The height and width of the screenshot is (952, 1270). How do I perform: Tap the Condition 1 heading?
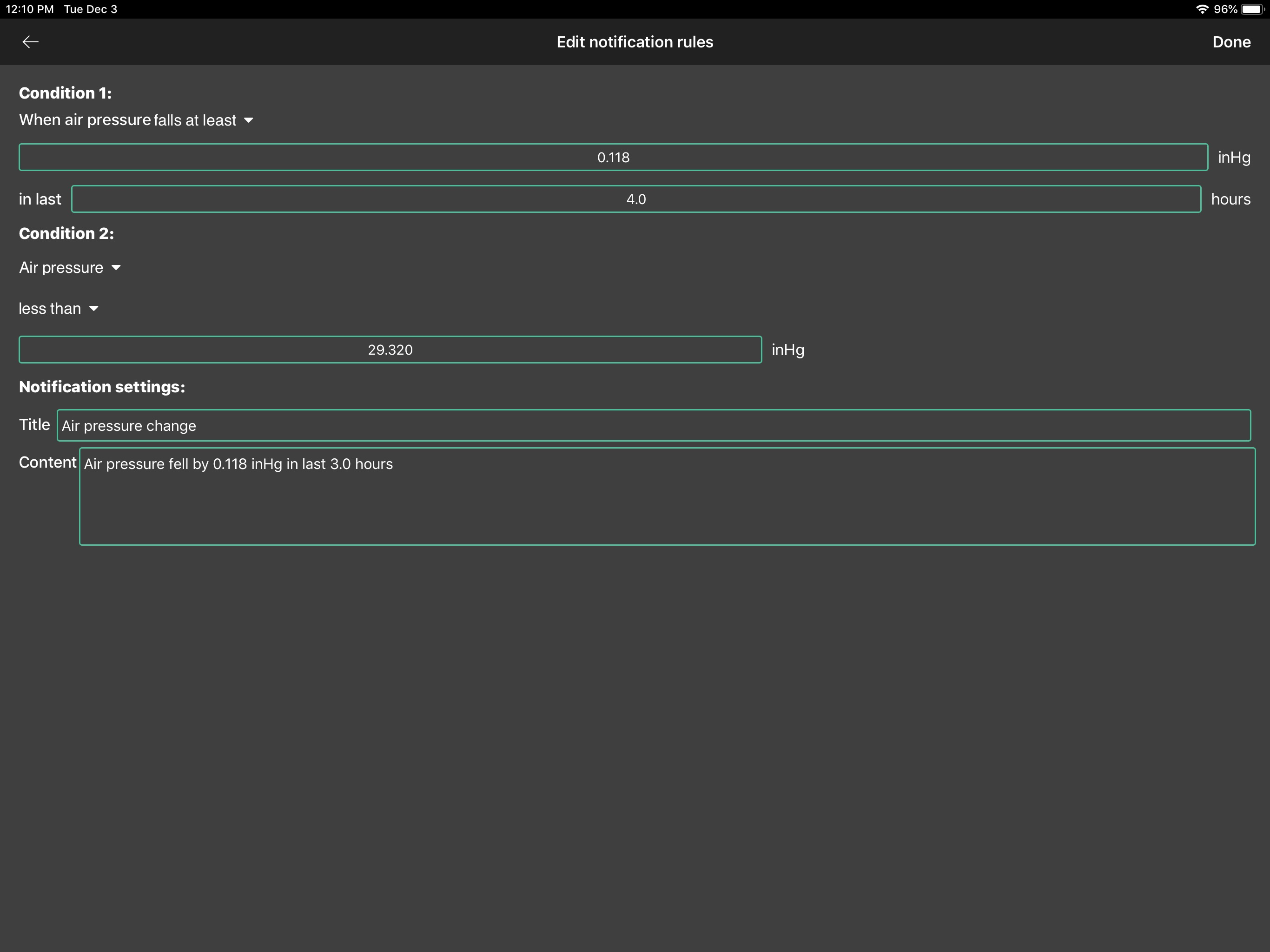(x=66, y=93)
